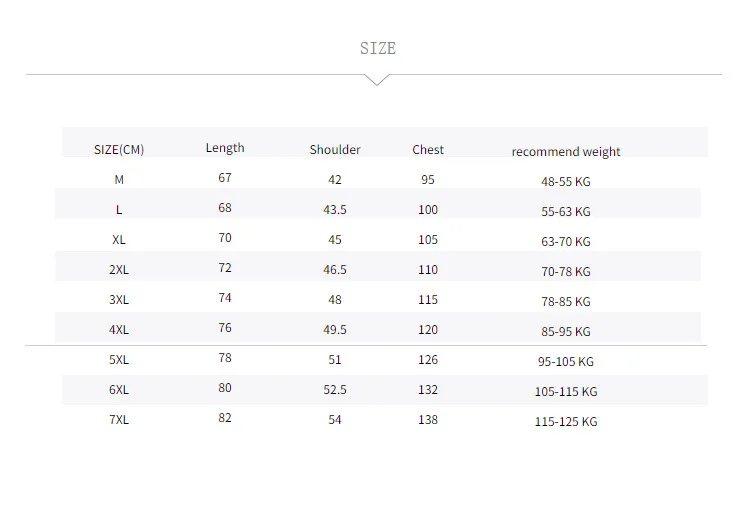This screenshot has width=750, height=512.
Task: Select the 3XL size row label
Action: (119, 300)
